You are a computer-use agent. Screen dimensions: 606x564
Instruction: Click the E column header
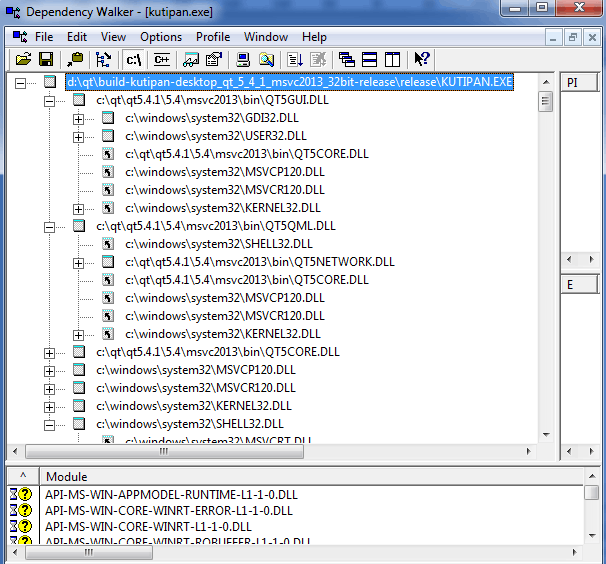(579, 285)
